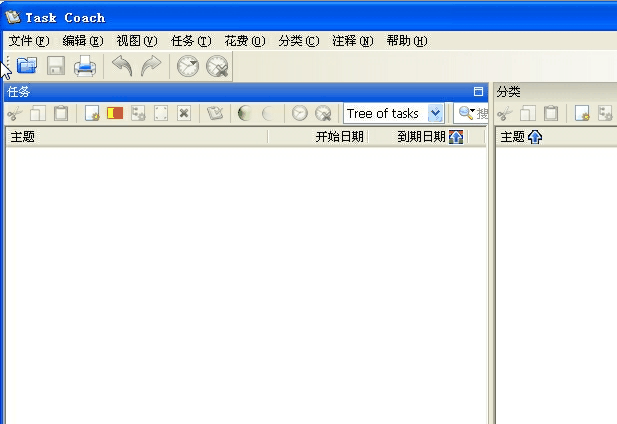The height and width of the screenshot is (424, 617).
Task: Add a new subtask in the 任务 toolbar
Action: tap(138, 114)
